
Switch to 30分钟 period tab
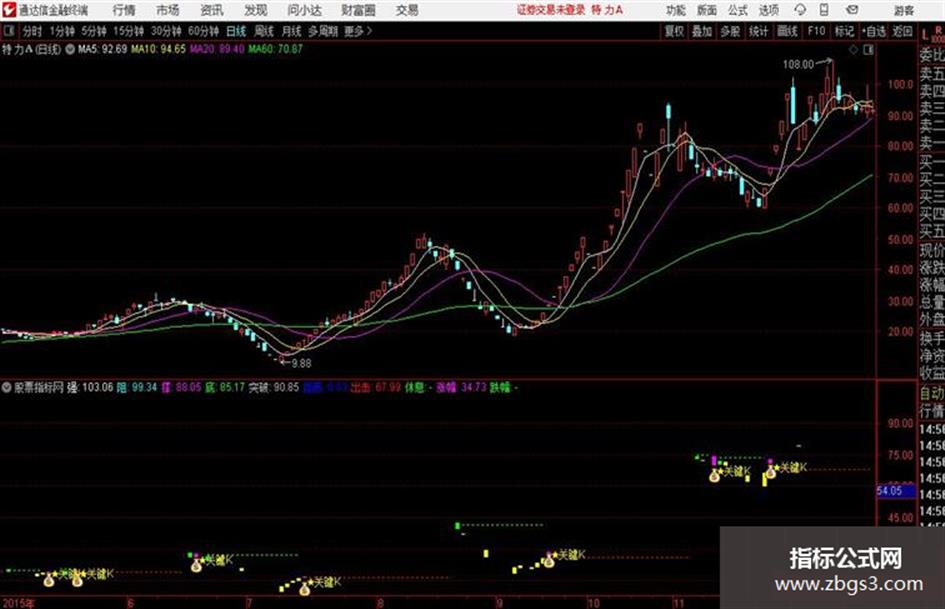click(166, 31)
